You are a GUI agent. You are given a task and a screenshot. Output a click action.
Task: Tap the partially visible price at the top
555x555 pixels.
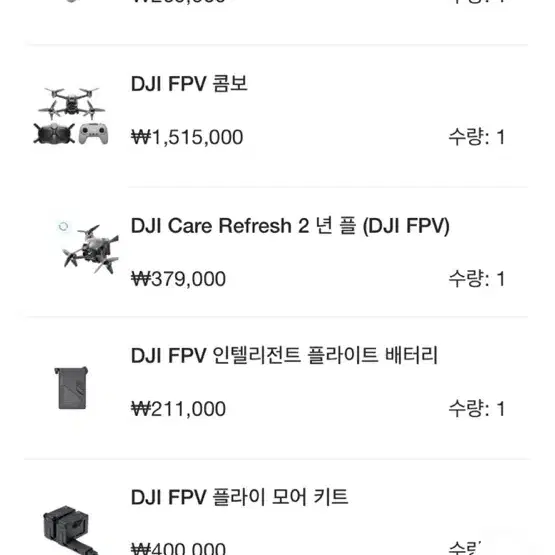click(178, 2)
